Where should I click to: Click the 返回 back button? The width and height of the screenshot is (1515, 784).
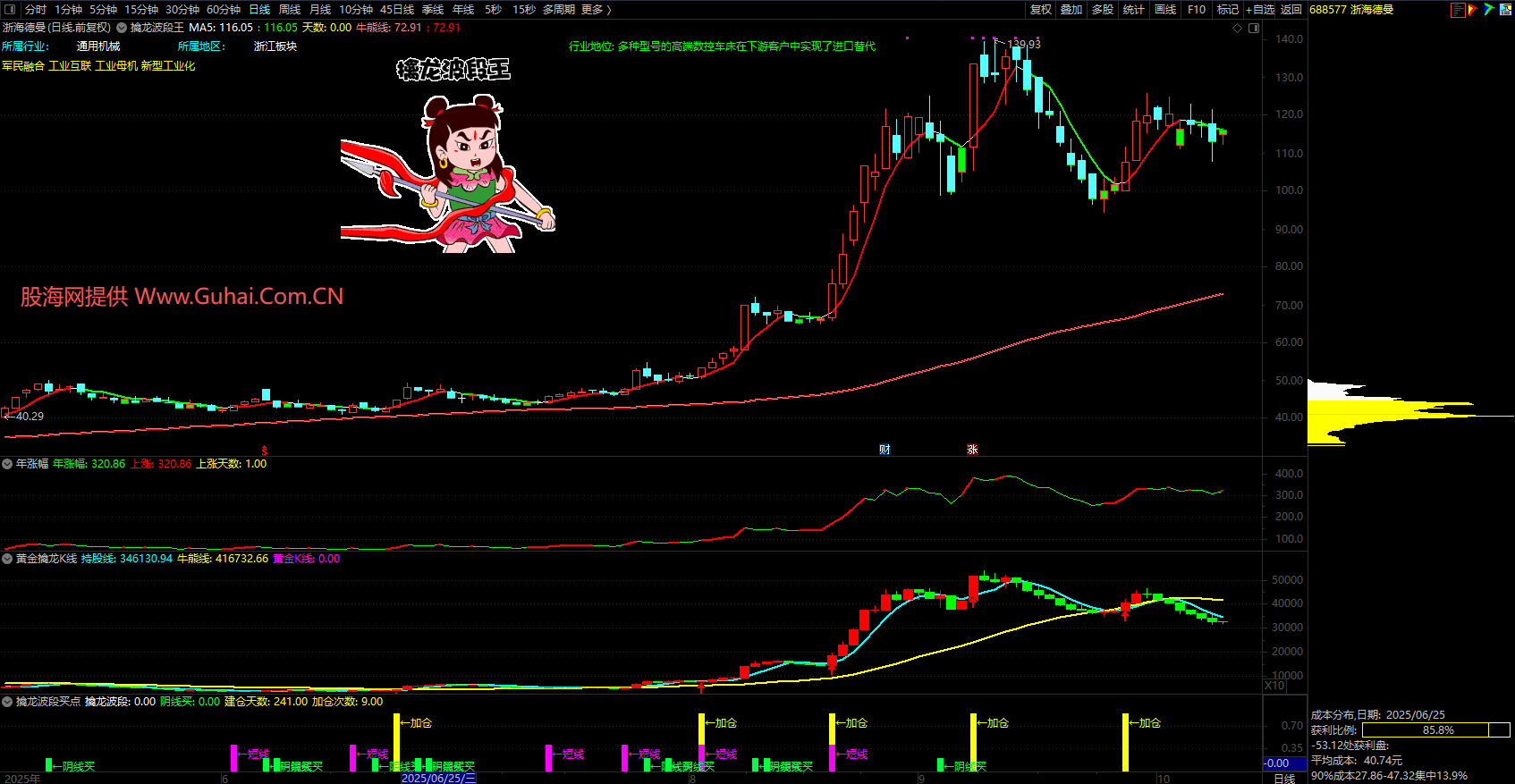[1291, 10]
